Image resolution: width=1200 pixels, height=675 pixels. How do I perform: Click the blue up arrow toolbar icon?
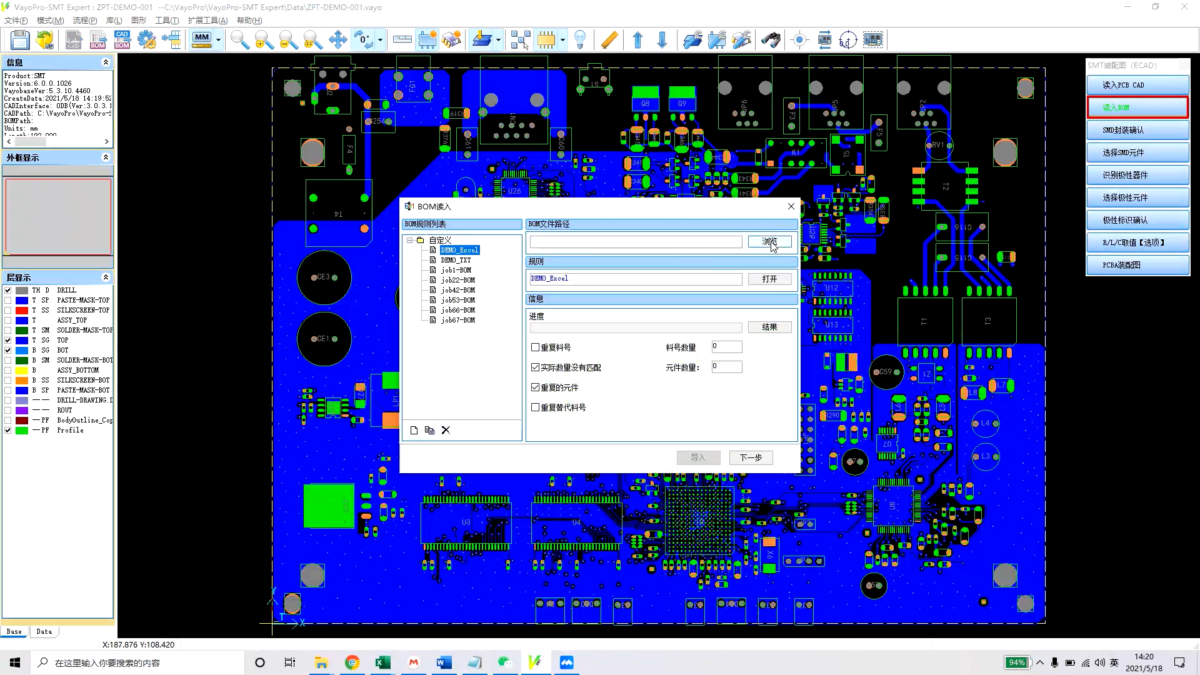(637, 40)
